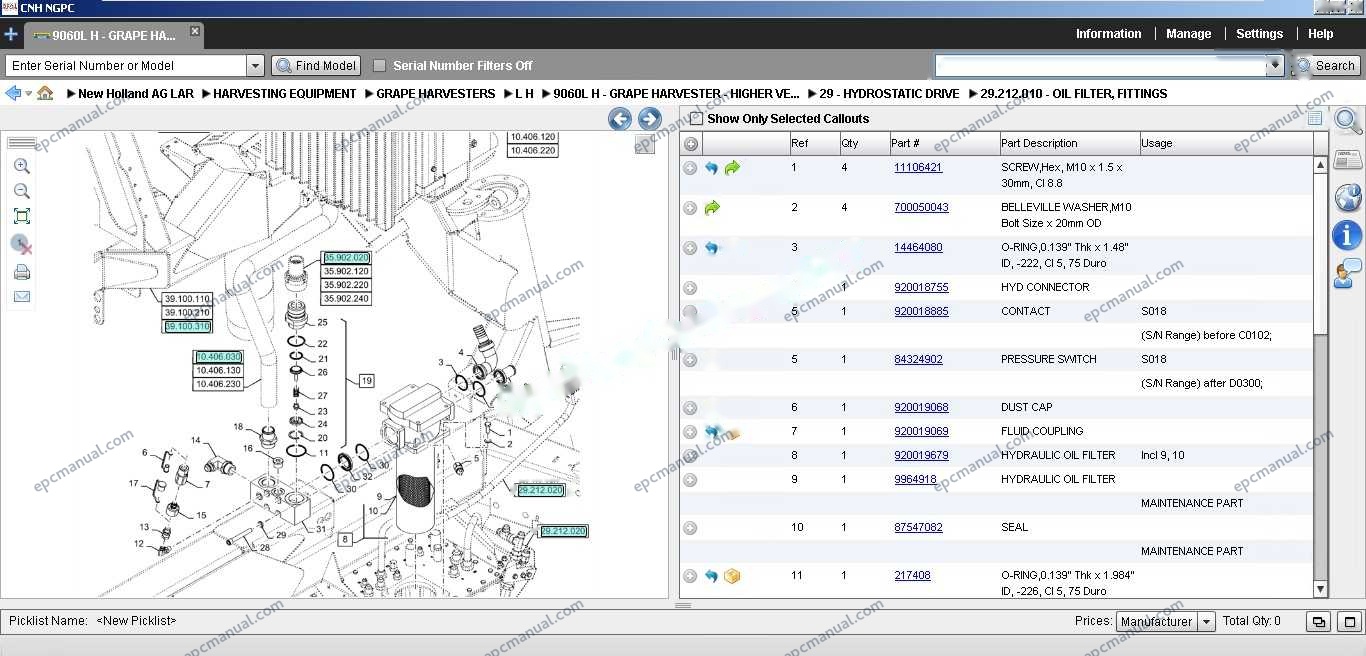Enable Show Only Selected Callouts checkbox
Image resolution: width=1366 pixels, height=656 pixels.
coord(696,118)
